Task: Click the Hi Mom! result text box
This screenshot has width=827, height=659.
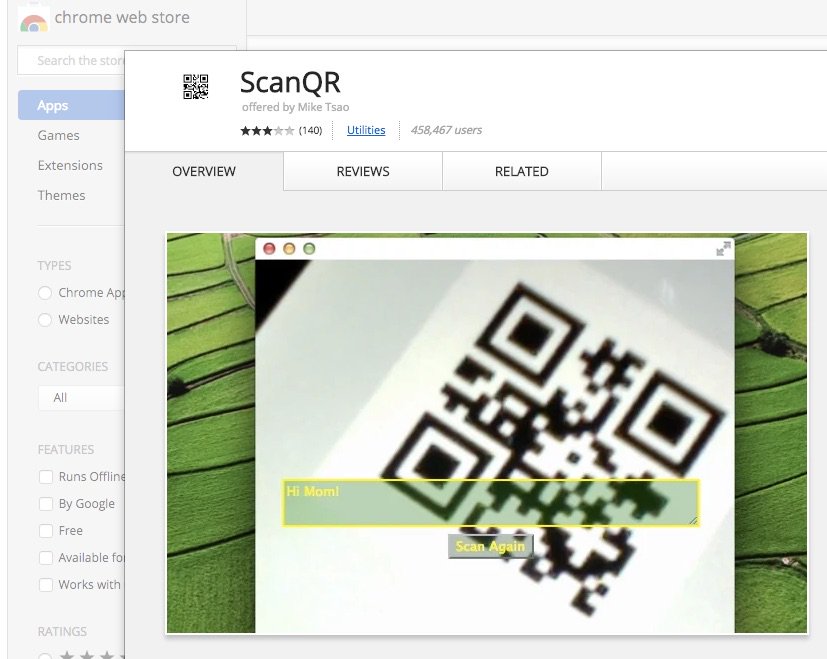Action: coord(491,503)
